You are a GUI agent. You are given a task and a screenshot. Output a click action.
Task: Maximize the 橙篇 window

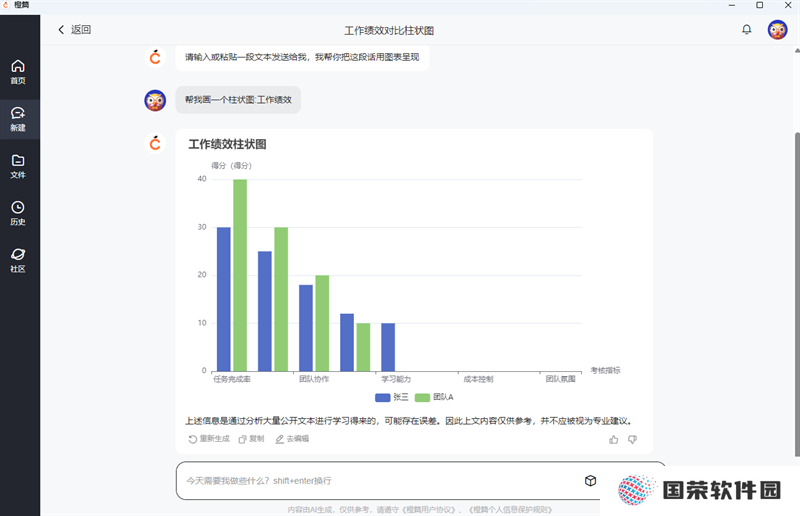760,5
